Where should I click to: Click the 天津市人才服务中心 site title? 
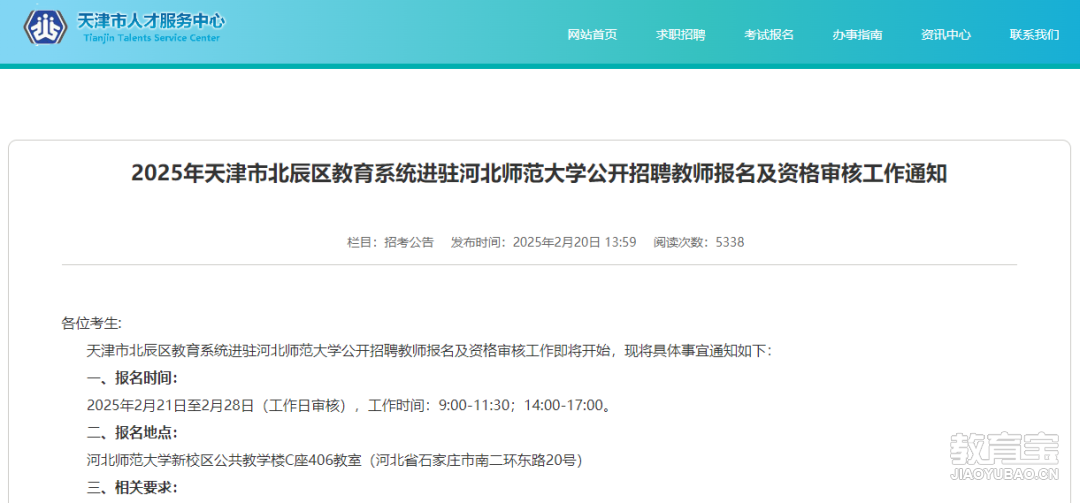pyautogui.click(x=152, y=20)
